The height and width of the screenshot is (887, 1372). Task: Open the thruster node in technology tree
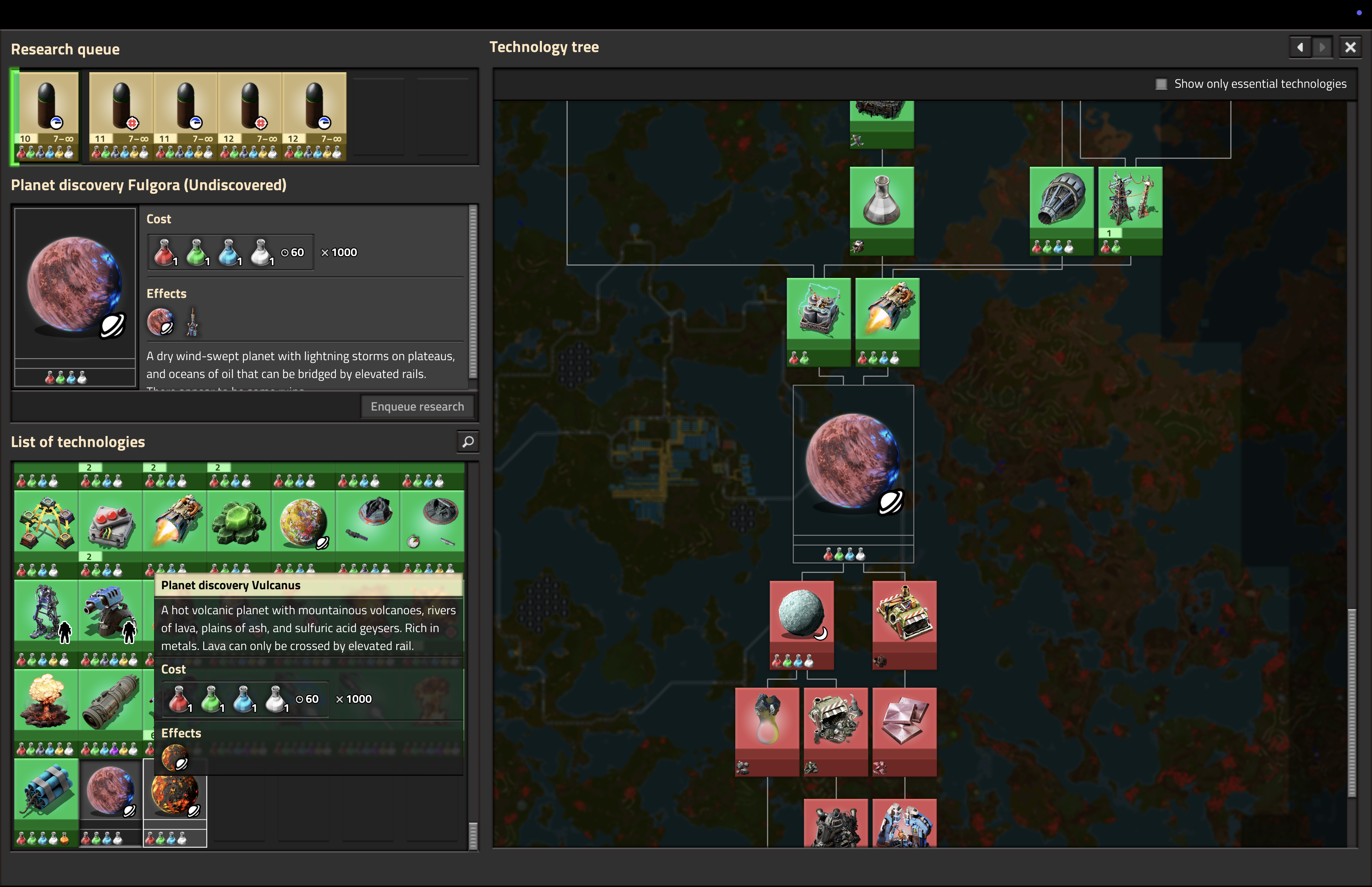pos(887,322)
